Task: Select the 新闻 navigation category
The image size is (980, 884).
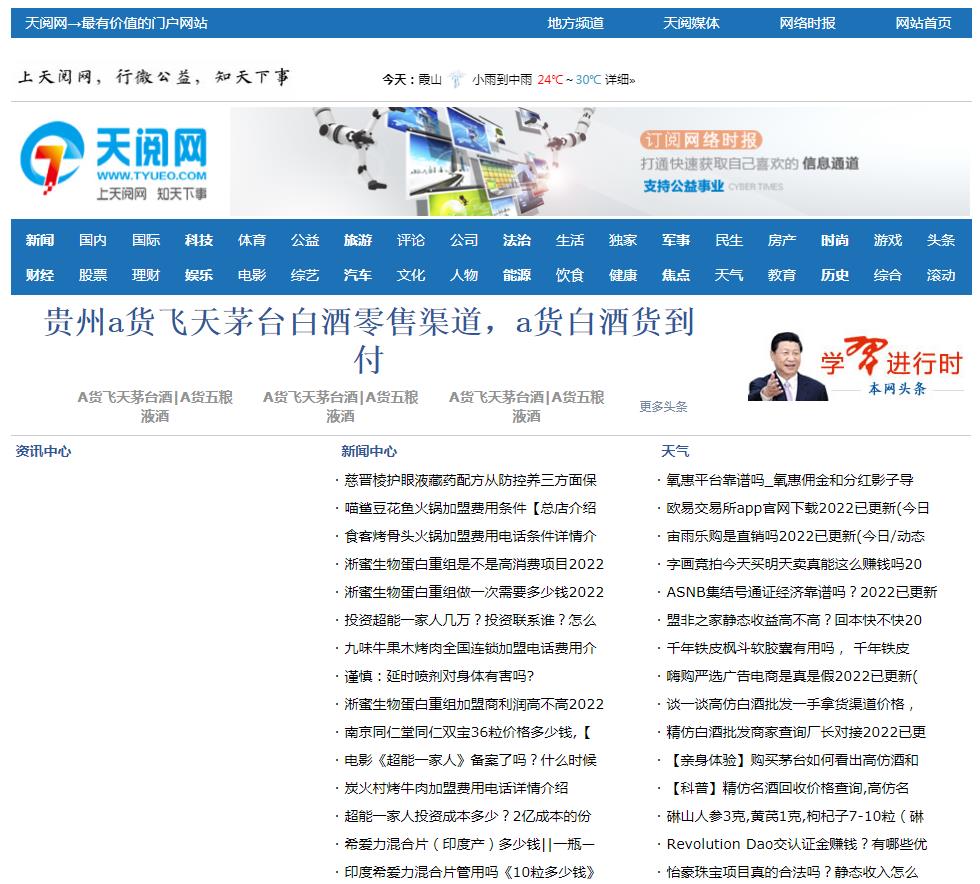Action: coord(40,240)
